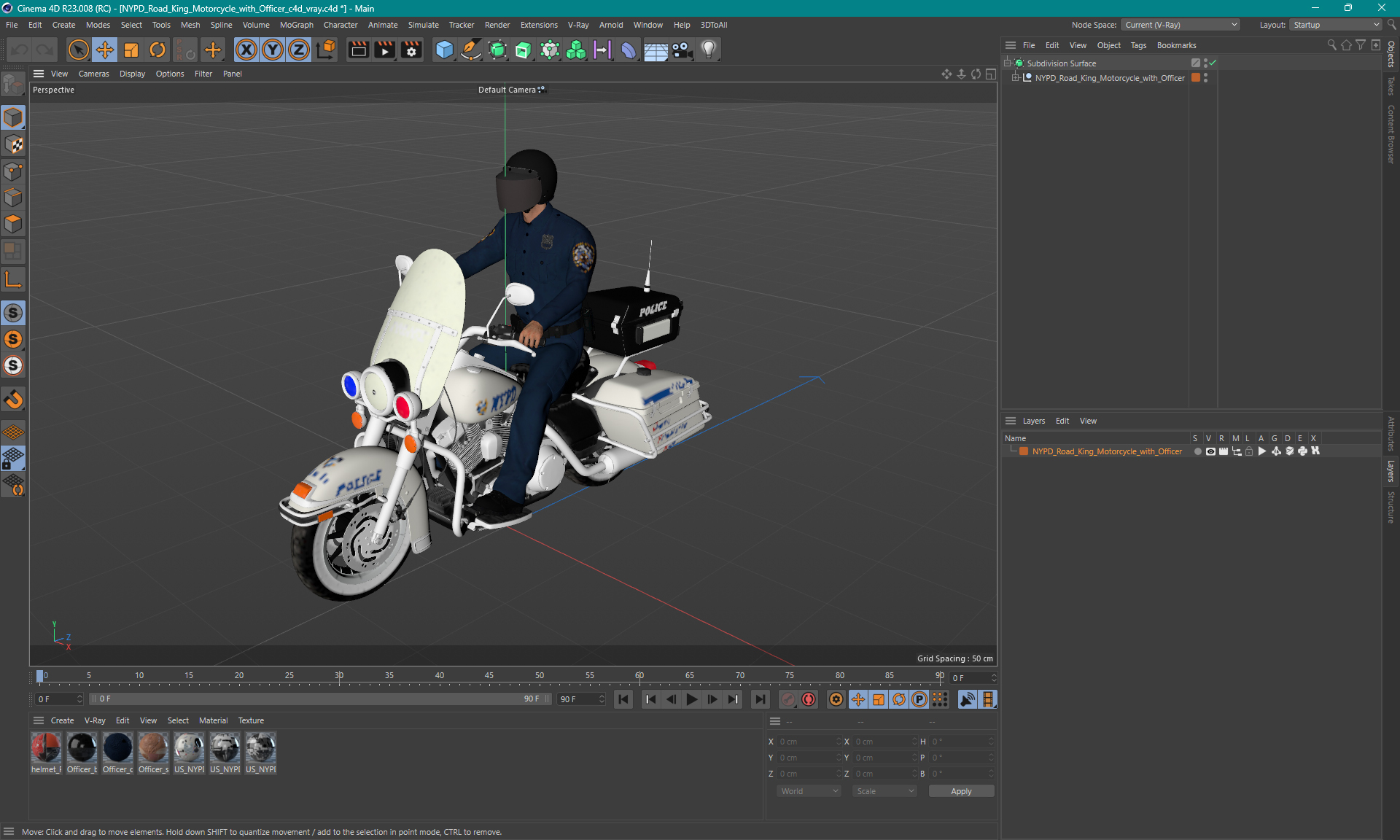Toggle Y axis lock

click(273, 50)
